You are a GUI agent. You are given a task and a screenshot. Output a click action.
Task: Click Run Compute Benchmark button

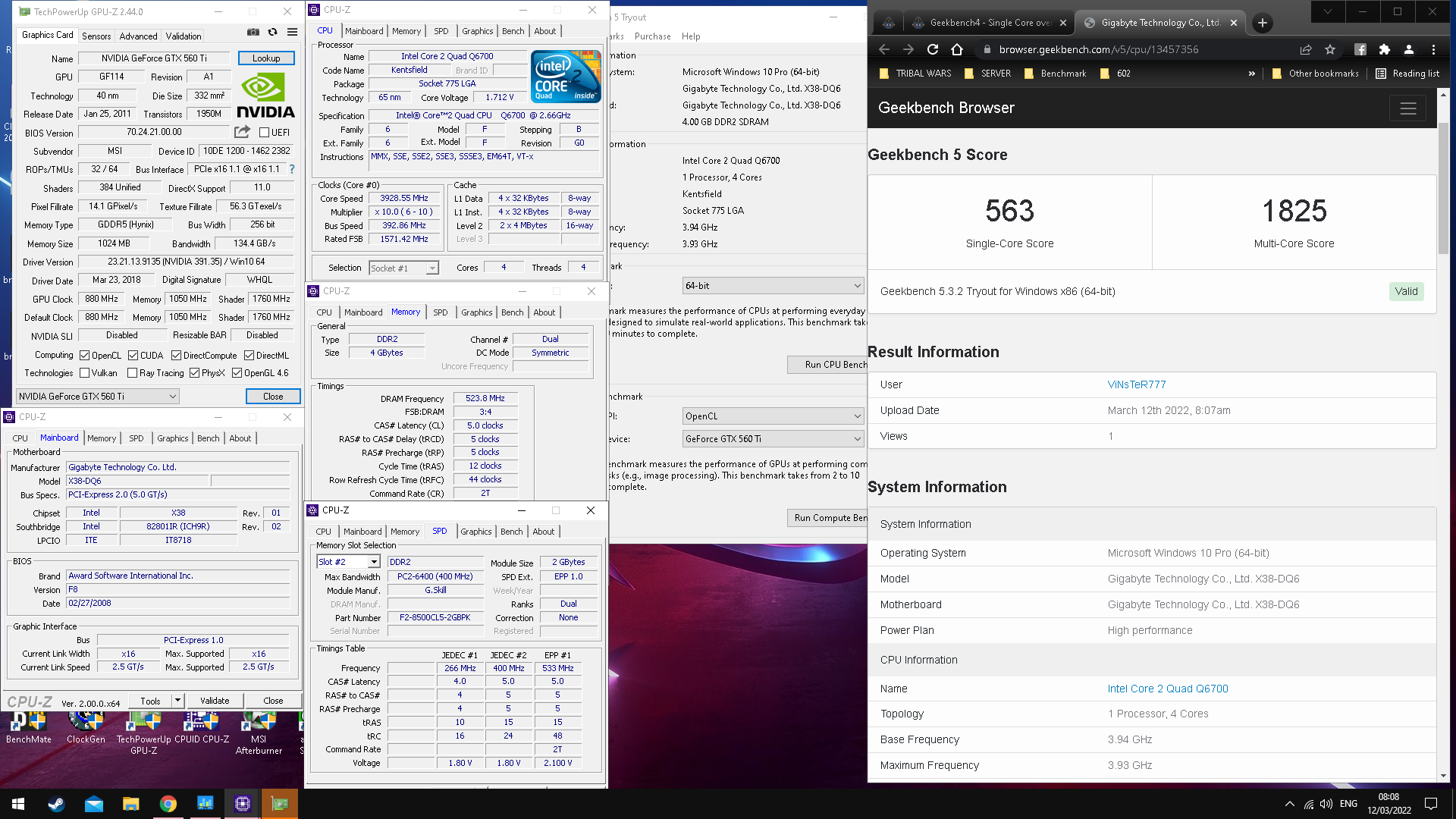pos(827,518)
